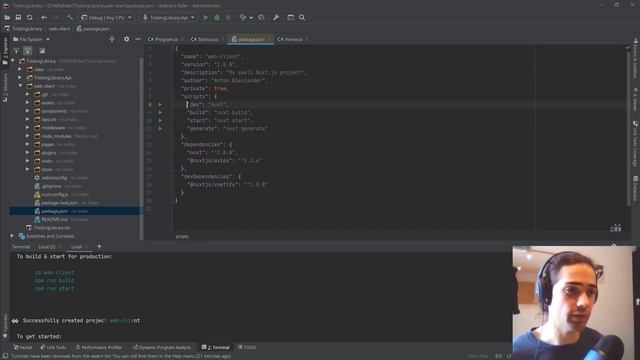This screenshot has height=360, width=640.
Task: Click the Save All toolbar icon
Action: click(x=18, y=18)
